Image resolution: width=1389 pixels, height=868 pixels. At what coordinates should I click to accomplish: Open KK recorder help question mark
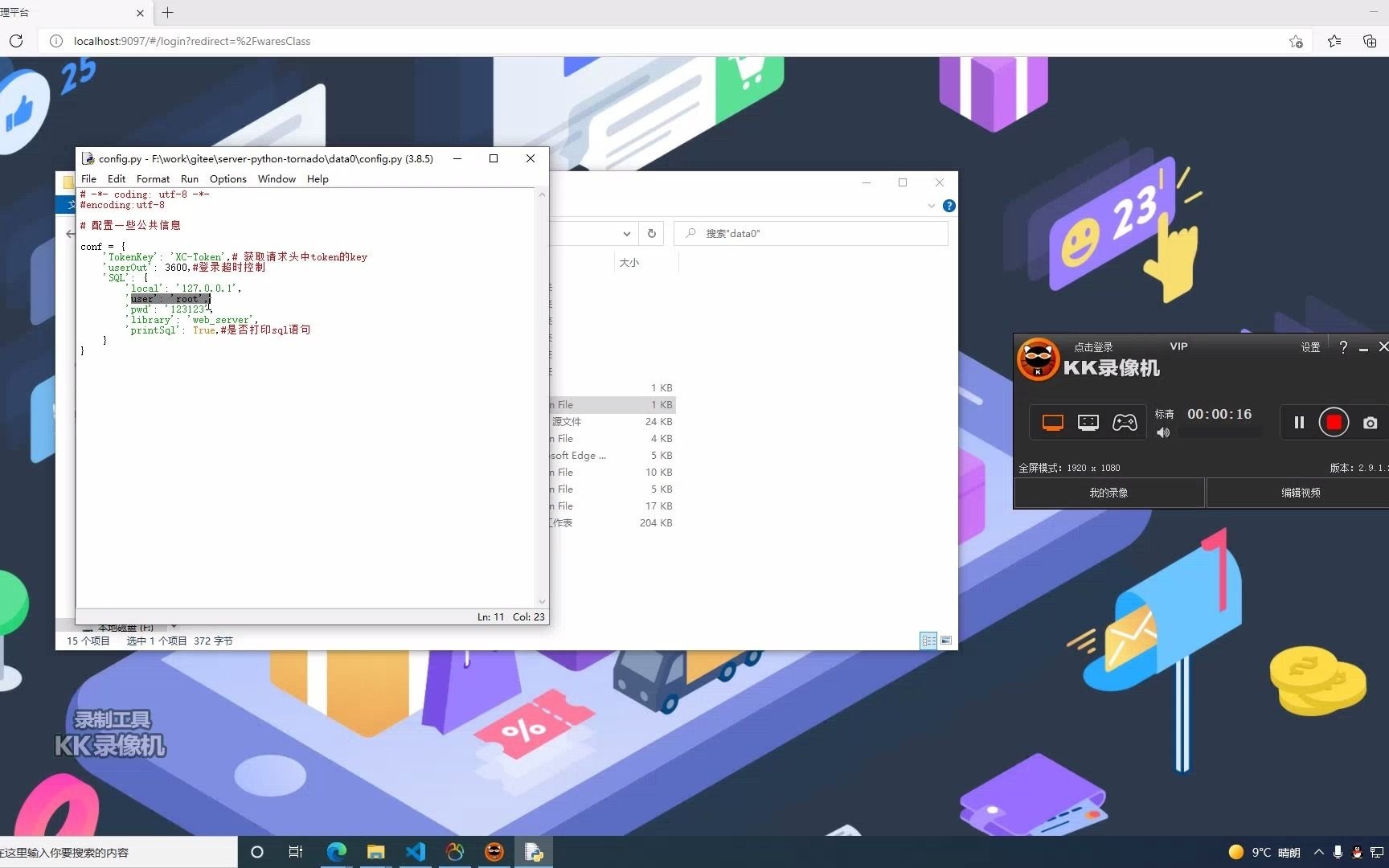coord(1343,347)
